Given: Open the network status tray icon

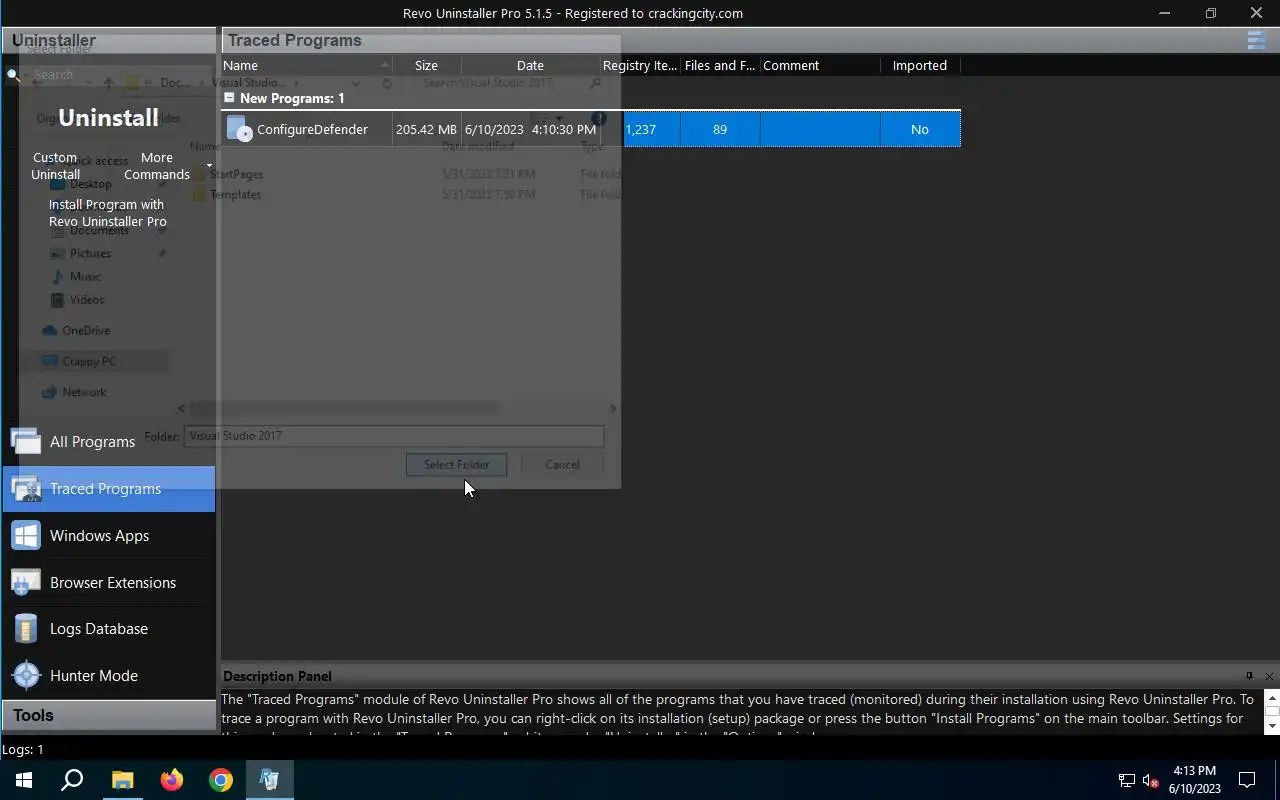Looking at the screenshot, I should pyautogui.click(x=1126, y=780).
